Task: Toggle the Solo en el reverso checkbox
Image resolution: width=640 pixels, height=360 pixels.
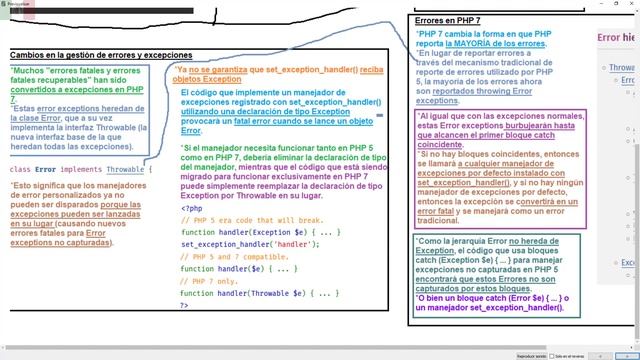Action: (x=552, y=356)
